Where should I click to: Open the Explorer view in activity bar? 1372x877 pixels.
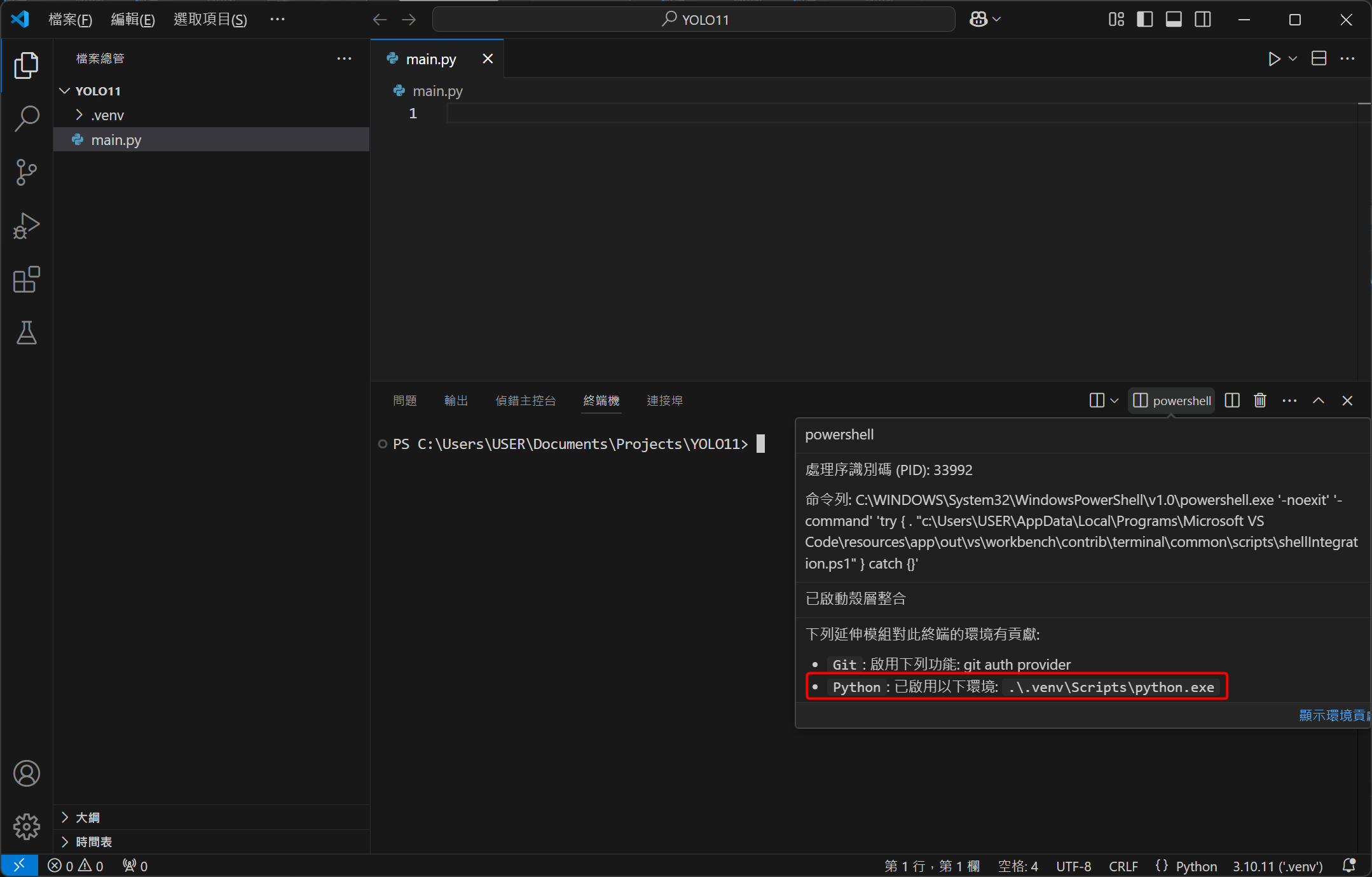pyautogui.click(x=26, y=65)
